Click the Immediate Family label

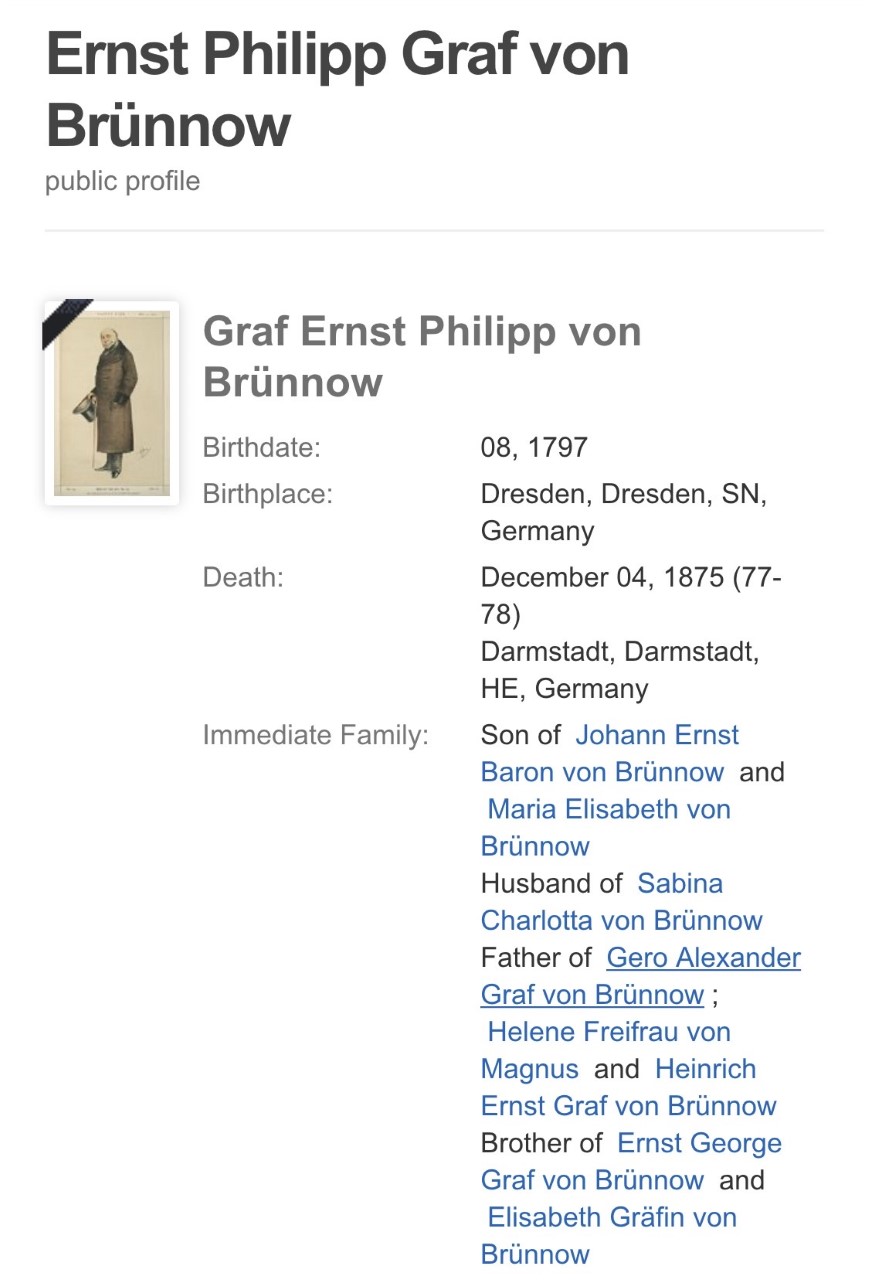point(316,735)
